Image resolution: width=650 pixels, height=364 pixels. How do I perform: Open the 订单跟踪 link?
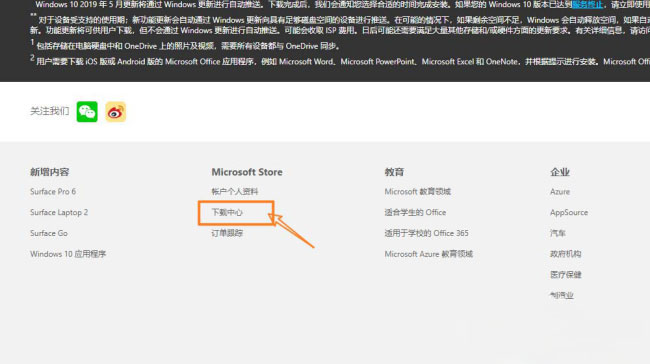tap(227, 233)
